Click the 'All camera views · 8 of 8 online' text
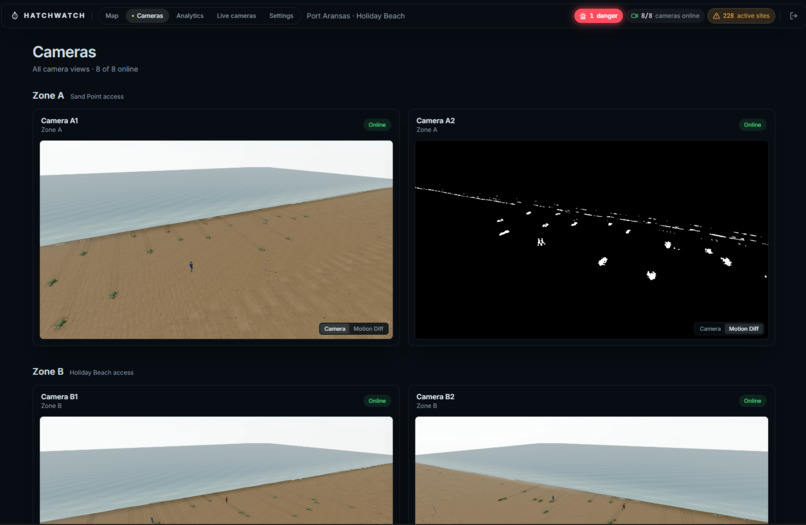 85,69
